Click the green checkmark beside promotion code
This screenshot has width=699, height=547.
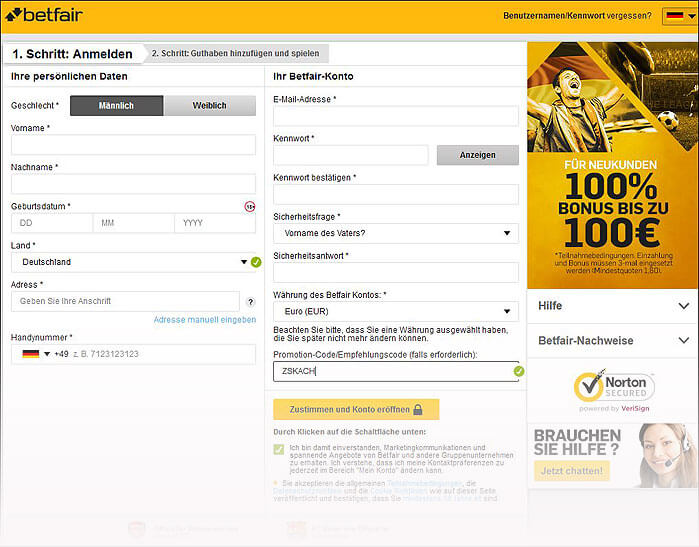click(519, 371)
